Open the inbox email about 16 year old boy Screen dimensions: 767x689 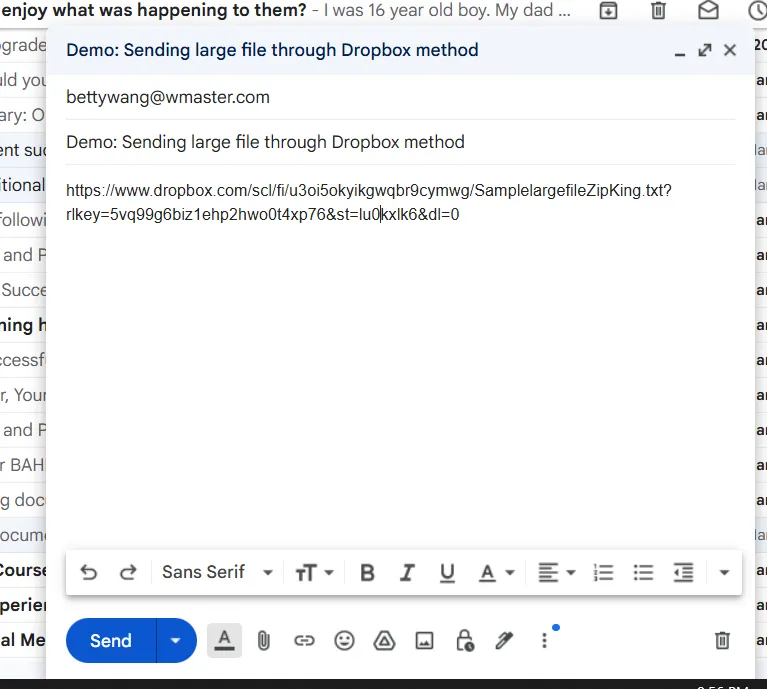286,10
